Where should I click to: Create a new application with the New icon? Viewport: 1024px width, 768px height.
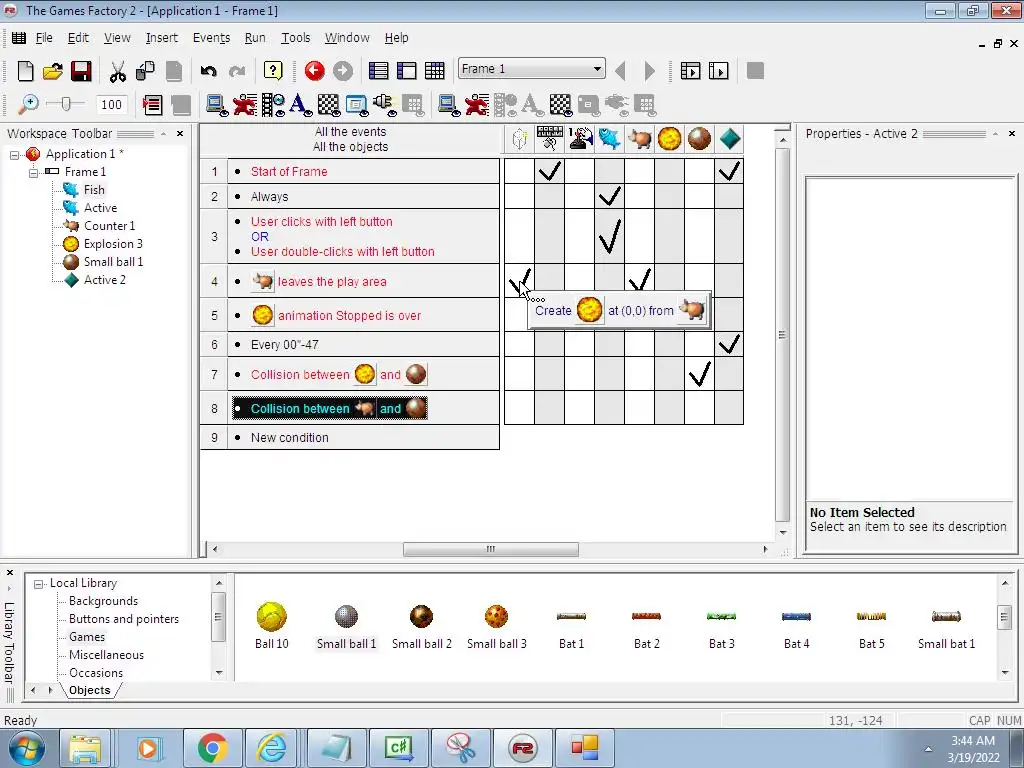click(x=25, y=71)
